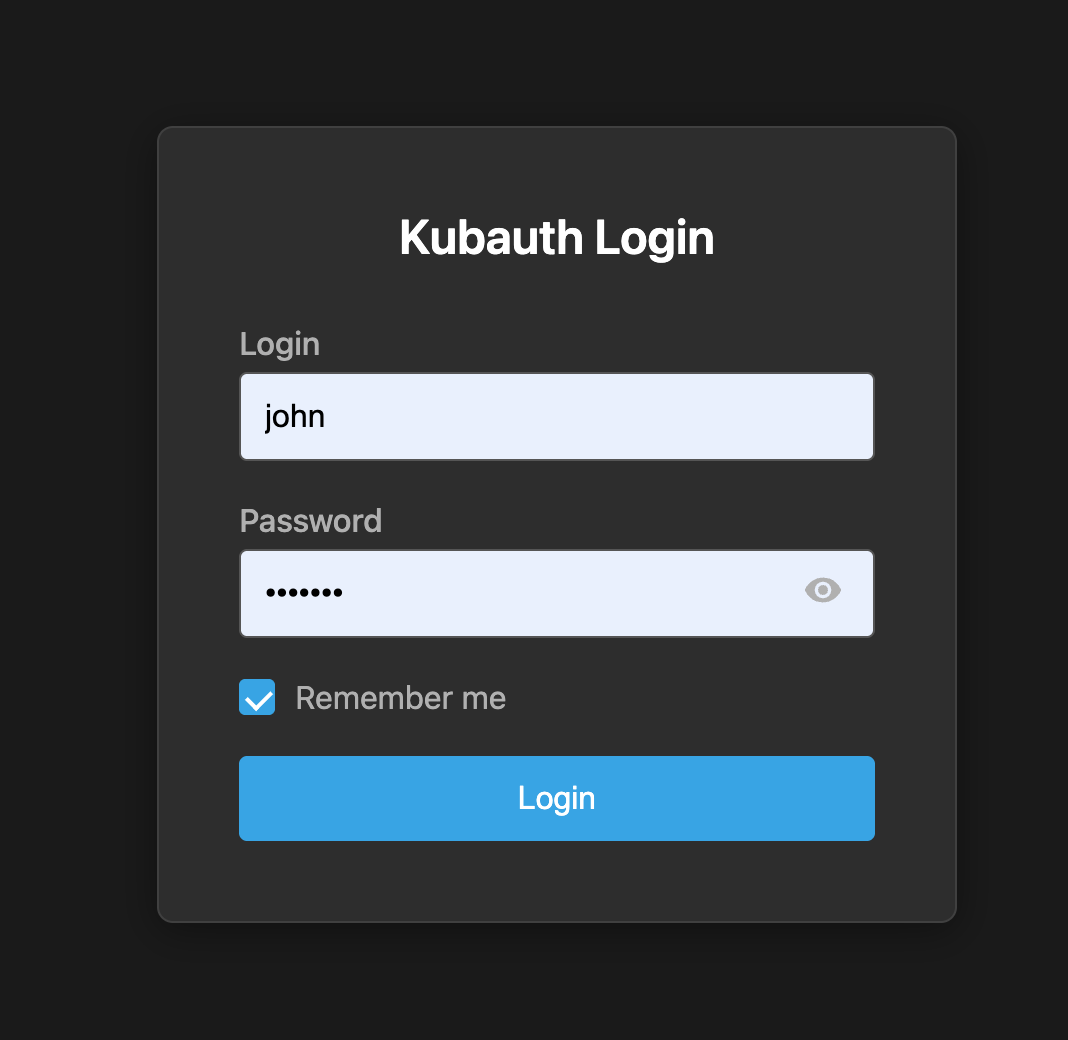Click the eye icon inside the password box

coord(822,590)
